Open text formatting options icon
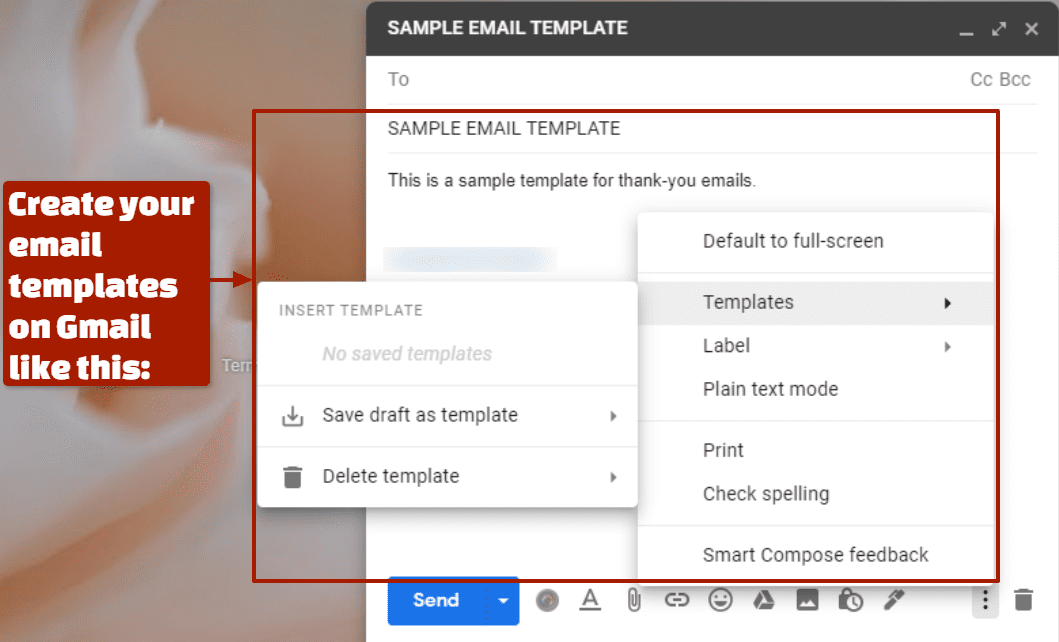This screenshot has height=642, width=1059. (590, 600)
